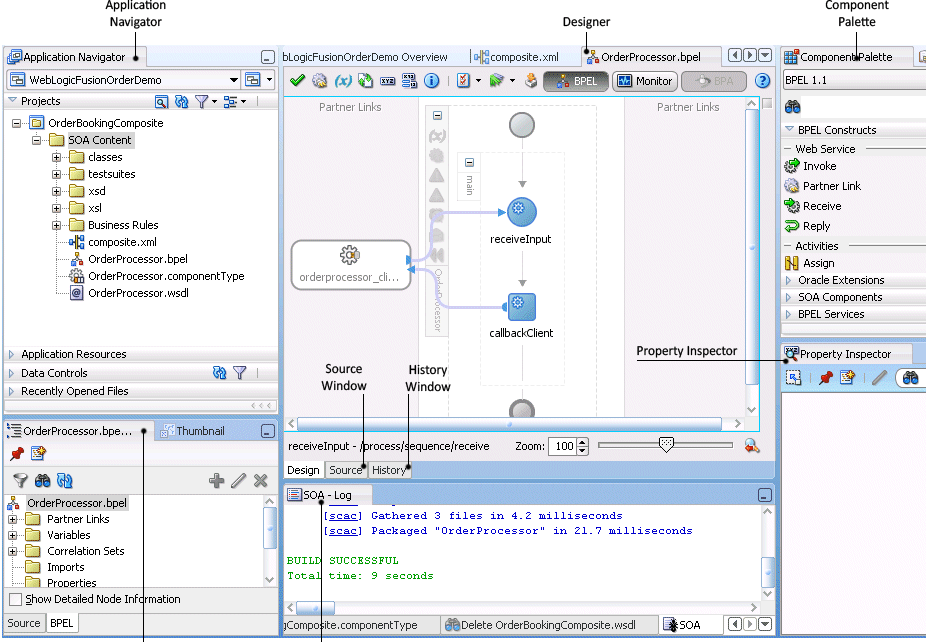This screenshot has width=926, height=642.
Task: Toggle Show Detailed Node Information checkbox
Action: point(16,599)
